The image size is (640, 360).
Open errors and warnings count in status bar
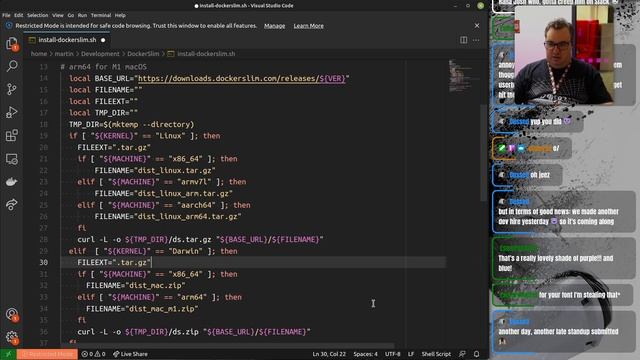click(93, 354)
